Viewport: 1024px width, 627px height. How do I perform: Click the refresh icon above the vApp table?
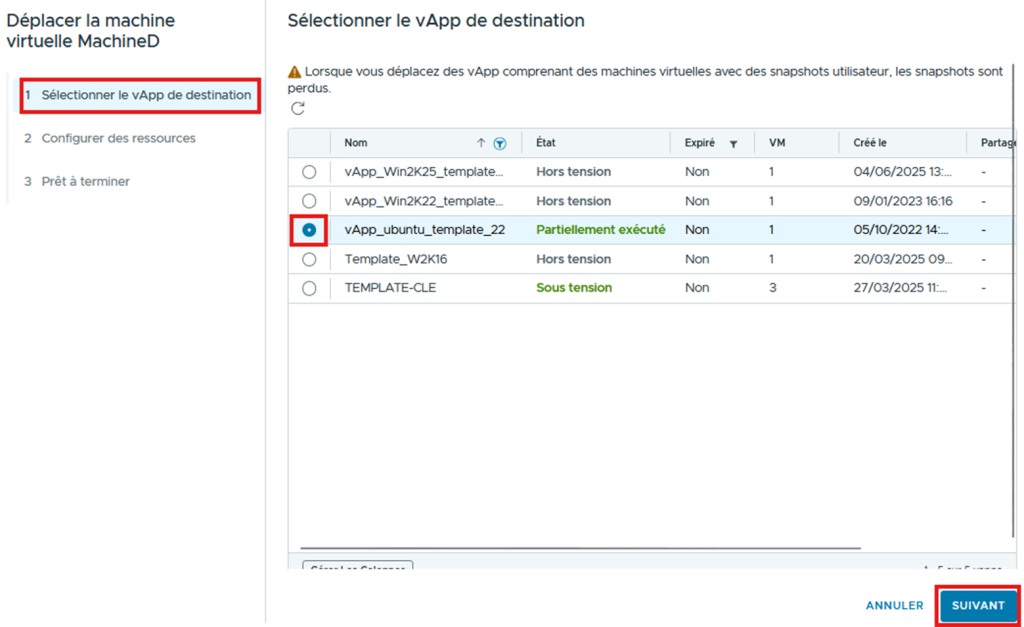pos(297,109)
